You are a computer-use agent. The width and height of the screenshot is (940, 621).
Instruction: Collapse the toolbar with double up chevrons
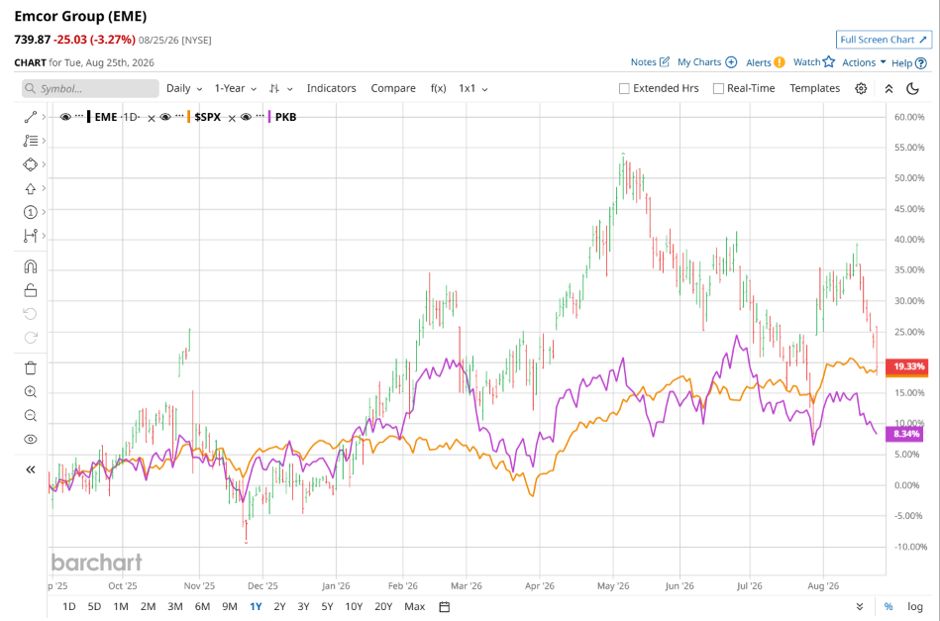coord(888,88)
